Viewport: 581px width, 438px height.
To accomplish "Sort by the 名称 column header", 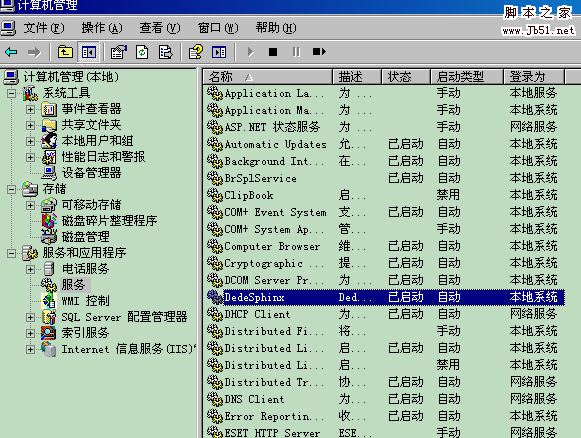I will pos(268,77).
